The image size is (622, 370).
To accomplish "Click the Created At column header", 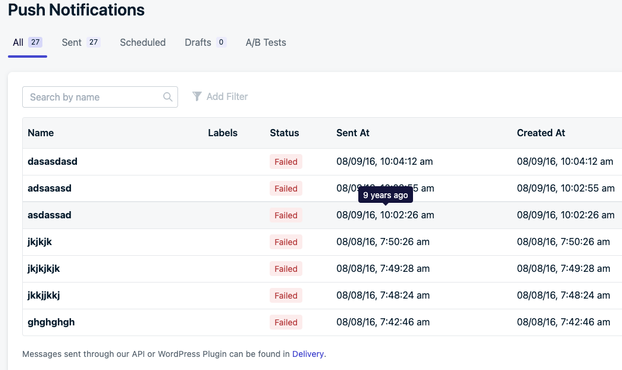I will tap(541, 133).
